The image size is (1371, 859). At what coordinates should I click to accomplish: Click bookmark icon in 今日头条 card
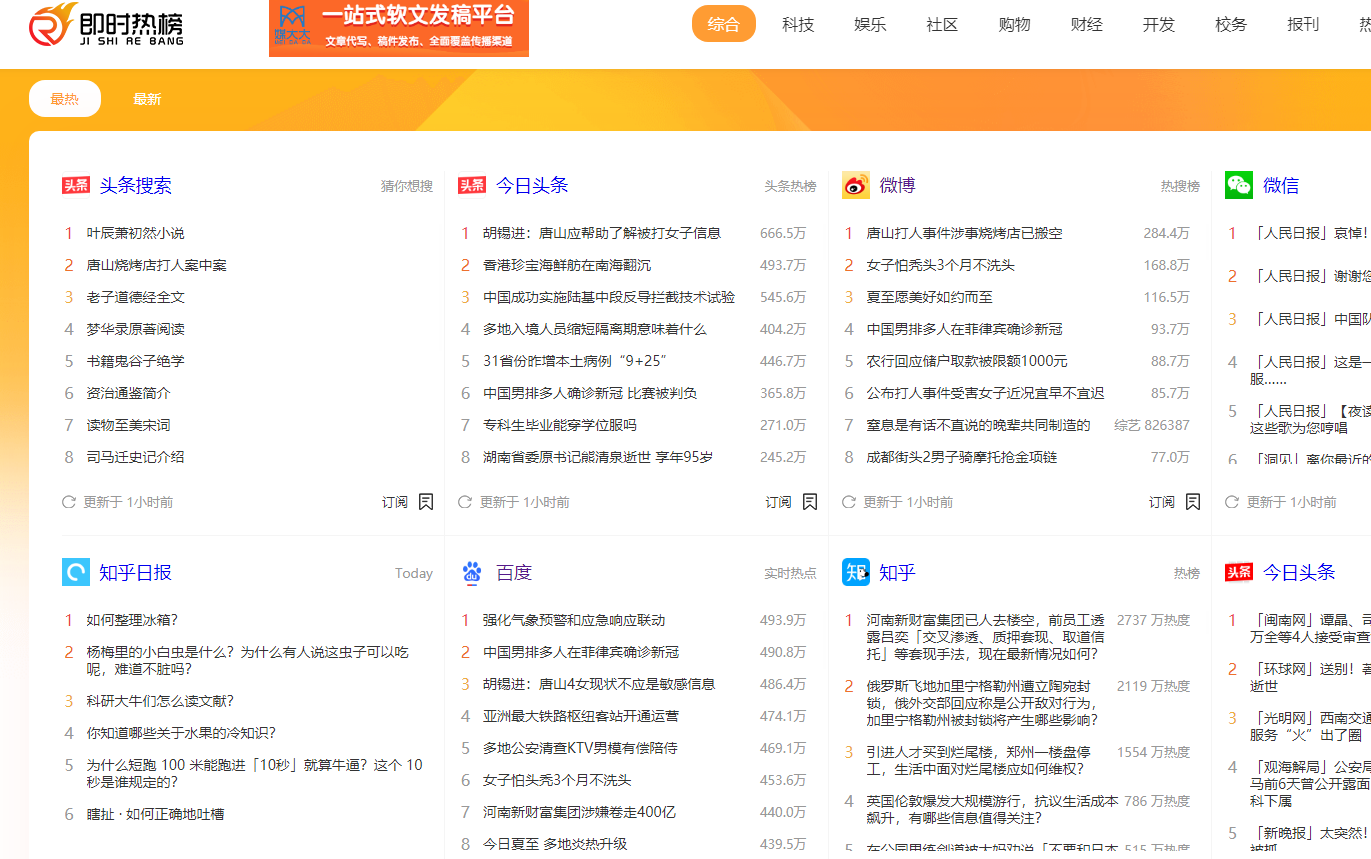coord(810,502)
